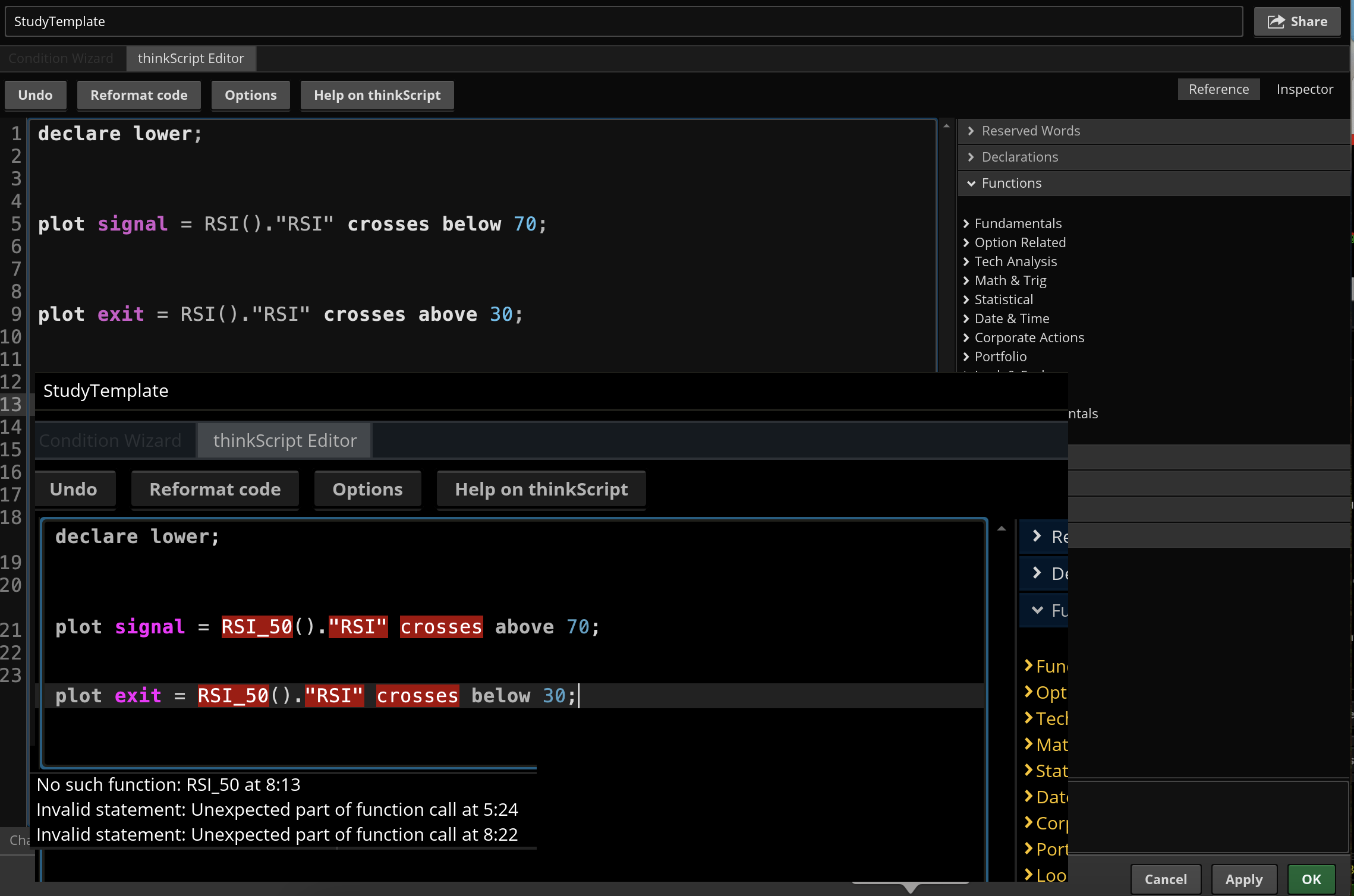The width and height of the screenshot is (1354, 896).
Task: Click error message for position 5:24
Action: tap(277, 810)
